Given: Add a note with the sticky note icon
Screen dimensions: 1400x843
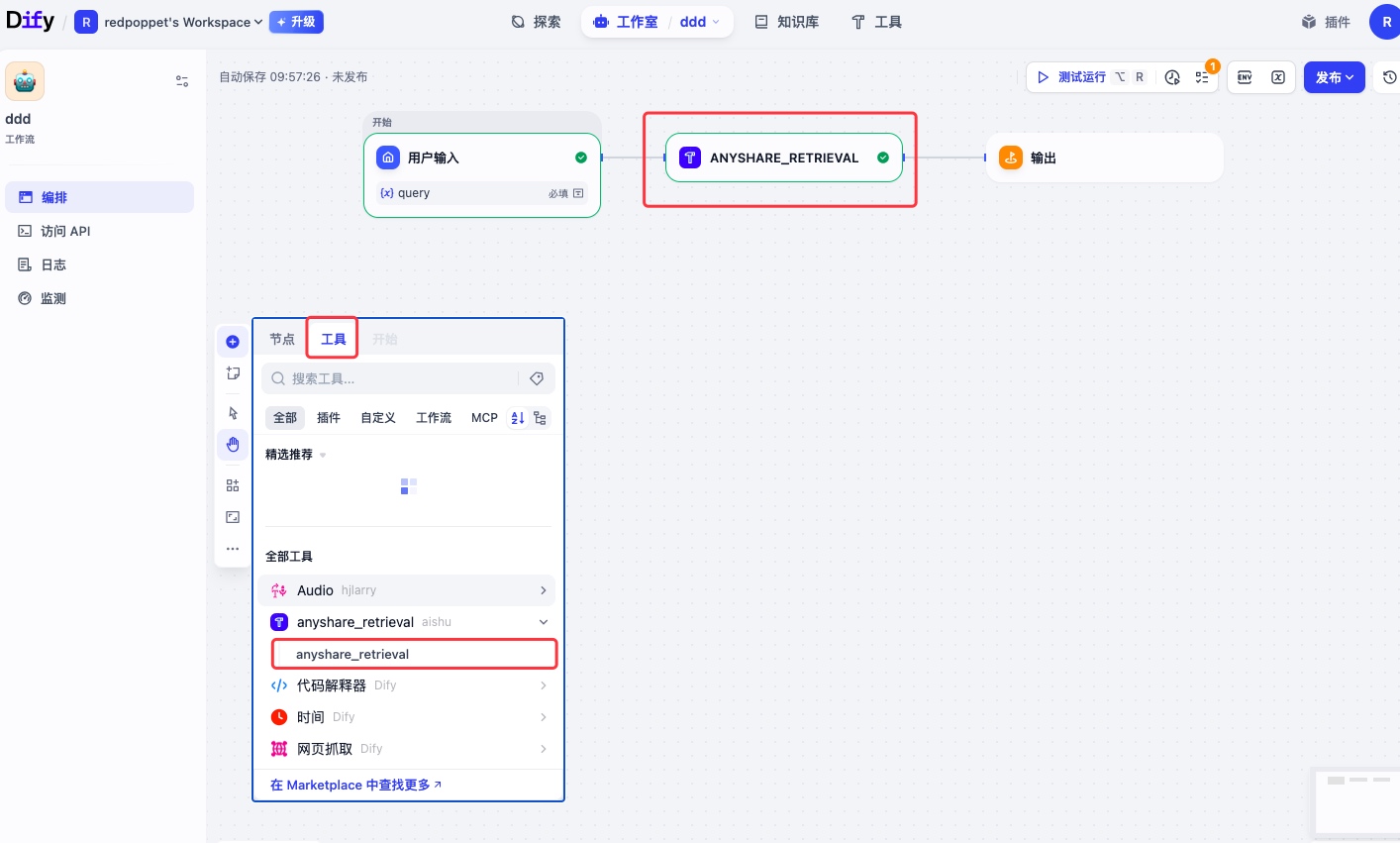Looking at the screenshot, I should tap(233, 373).
